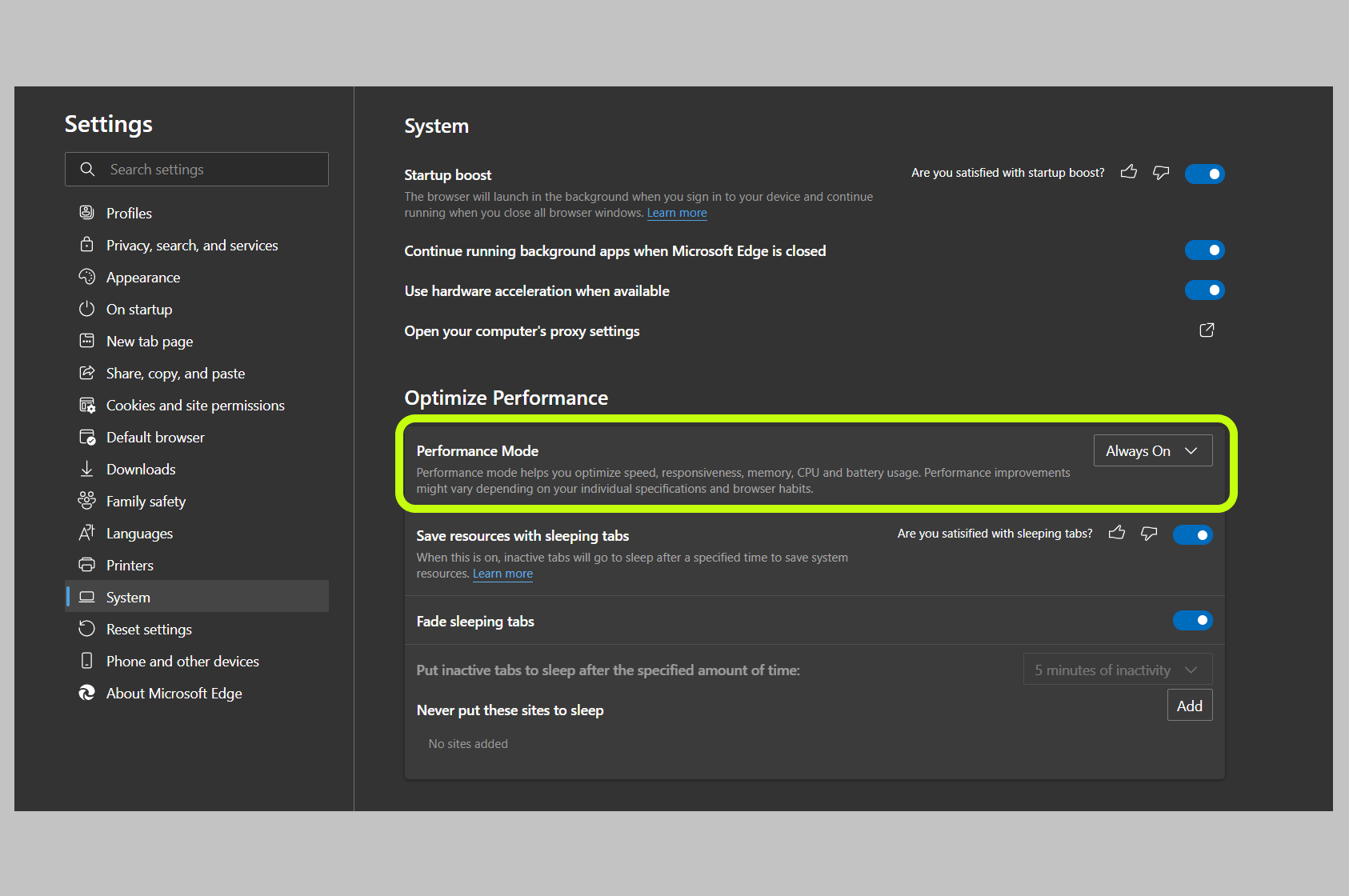This screenshot has width=1349, height=896.
Task: Click the Family safety icon
Action: 86,501
